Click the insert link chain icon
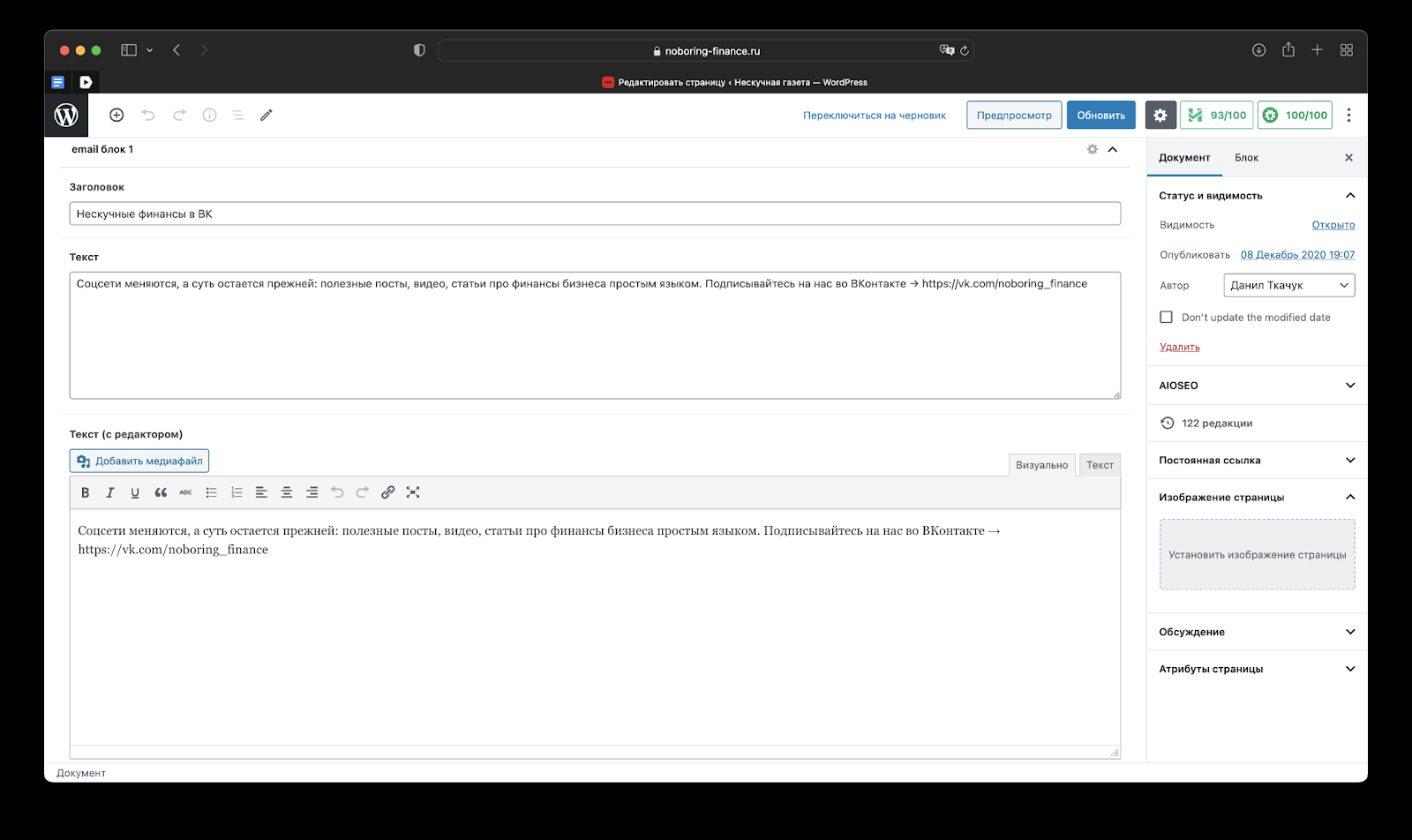This screenshot has height=840, width=1412. pyautogui.click(x=387, y=492)
